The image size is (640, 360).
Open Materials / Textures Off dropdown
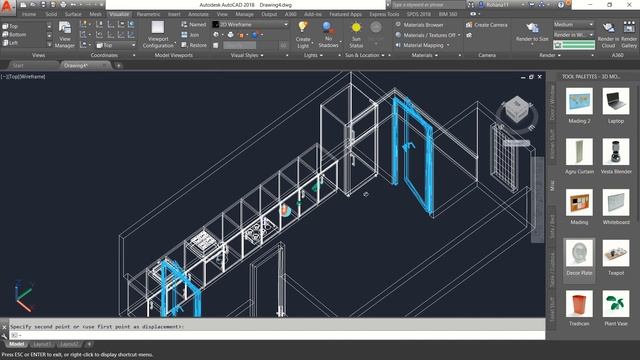427,35
